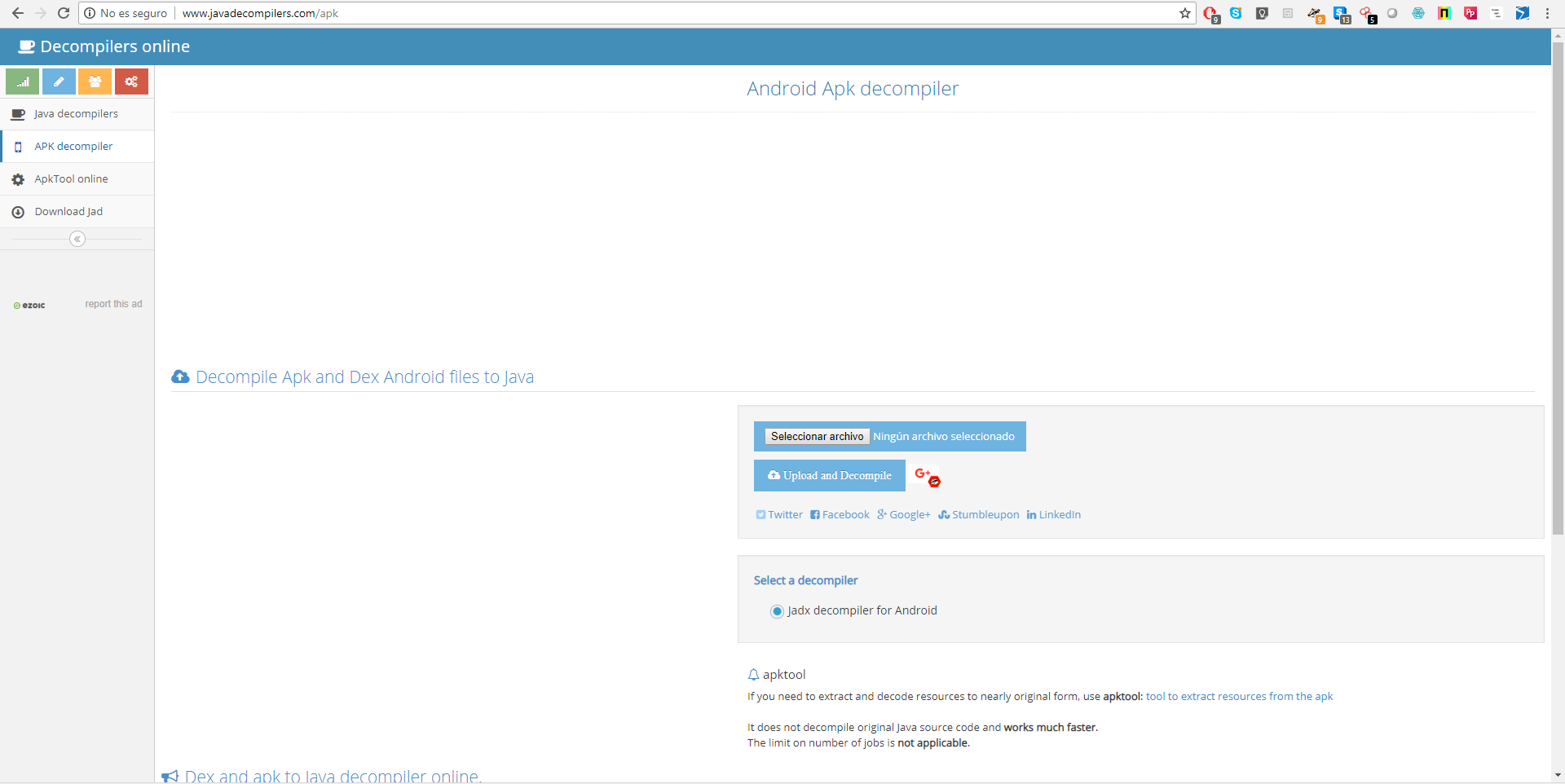Image resolution: width=1565 pixels, height=784 pixels.
Task: Click the red gears settings icon
Action: 131,81
